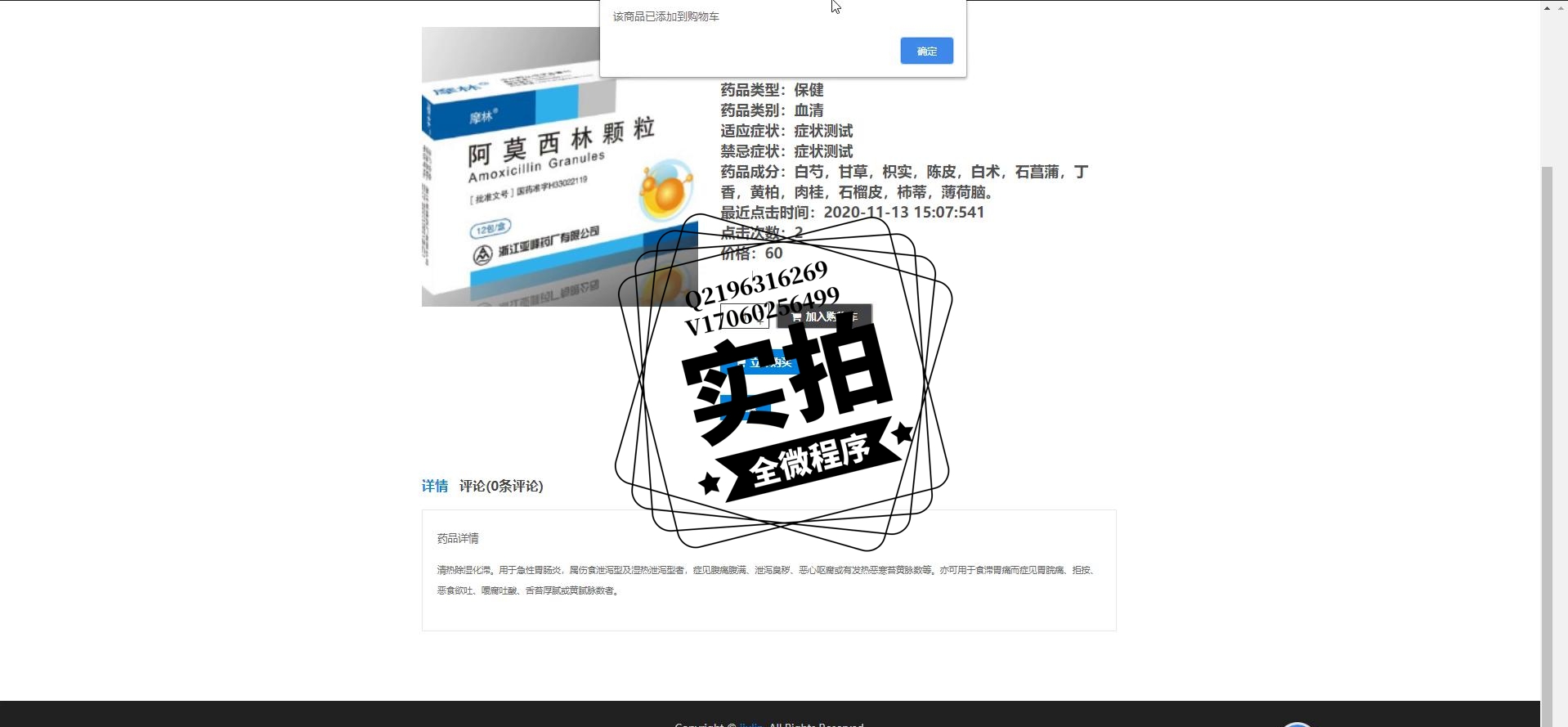Click the 禁忌症状：症状测试 line
Screen dimensions: 1568x727
coord(786,151)
